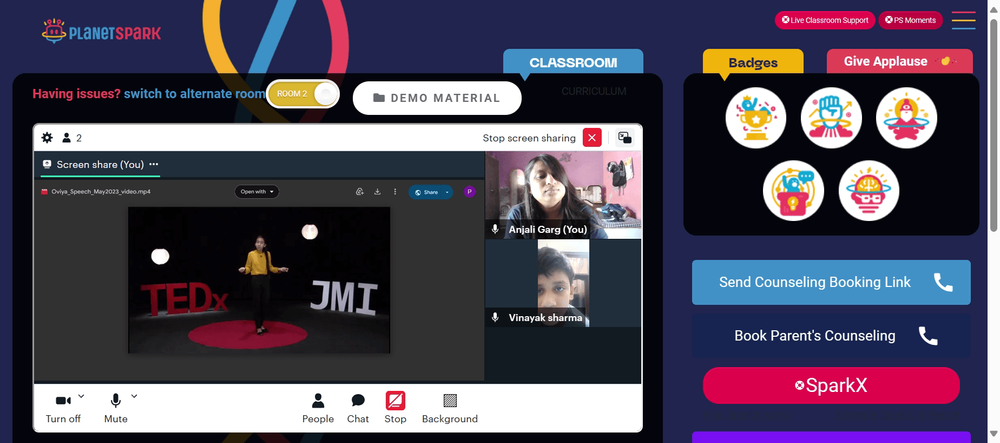Click Vinayak sharma video tile

563,283
